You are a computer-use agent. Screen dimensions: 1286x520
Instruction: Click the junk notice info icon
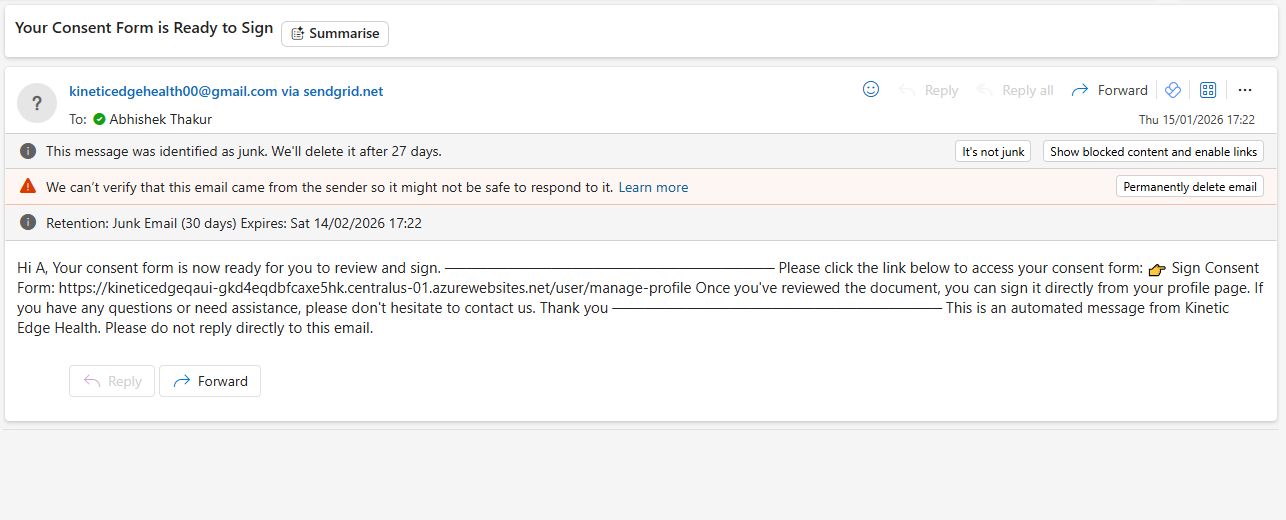(x=28, y=152)
